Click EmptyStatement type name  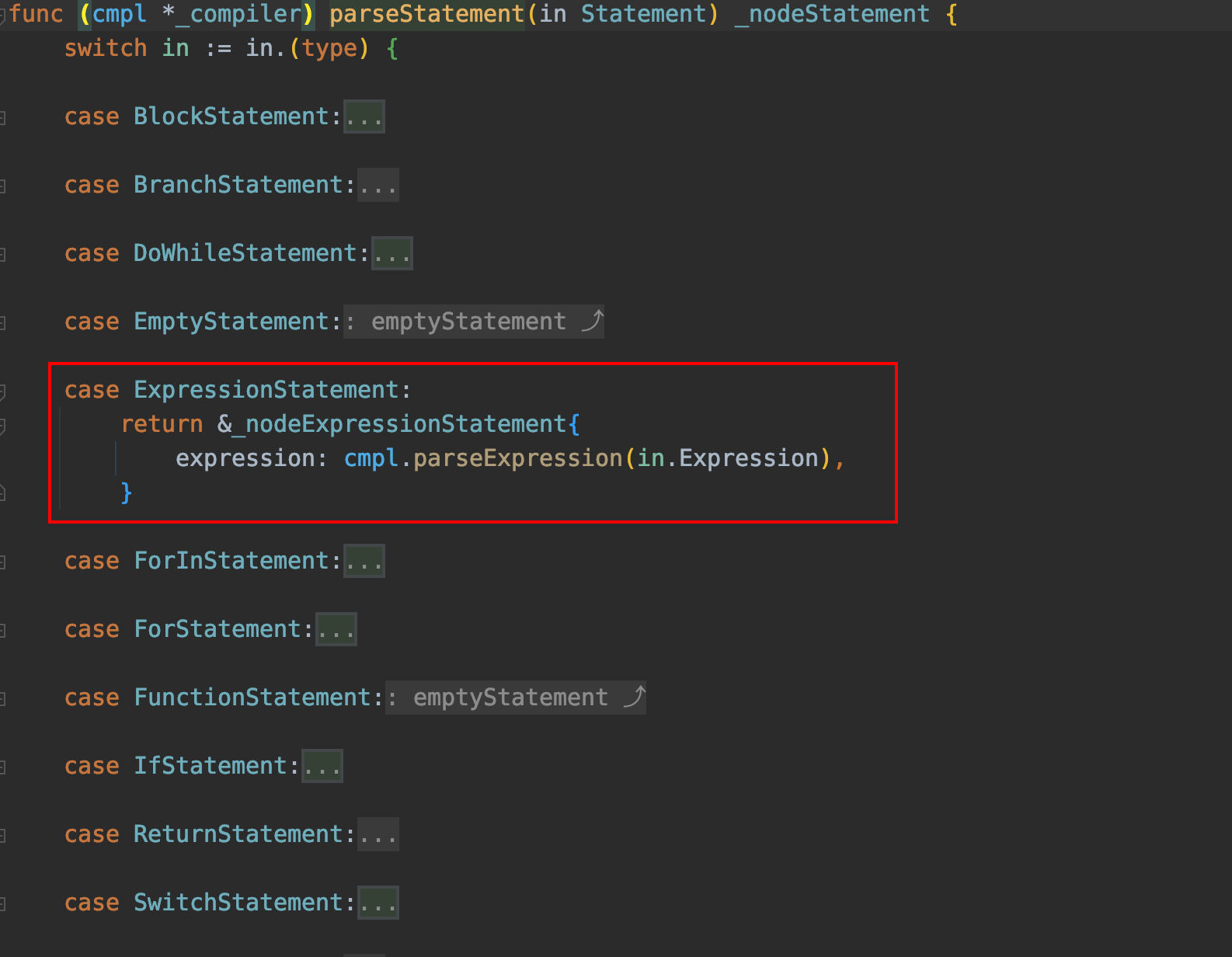(231, 322)
